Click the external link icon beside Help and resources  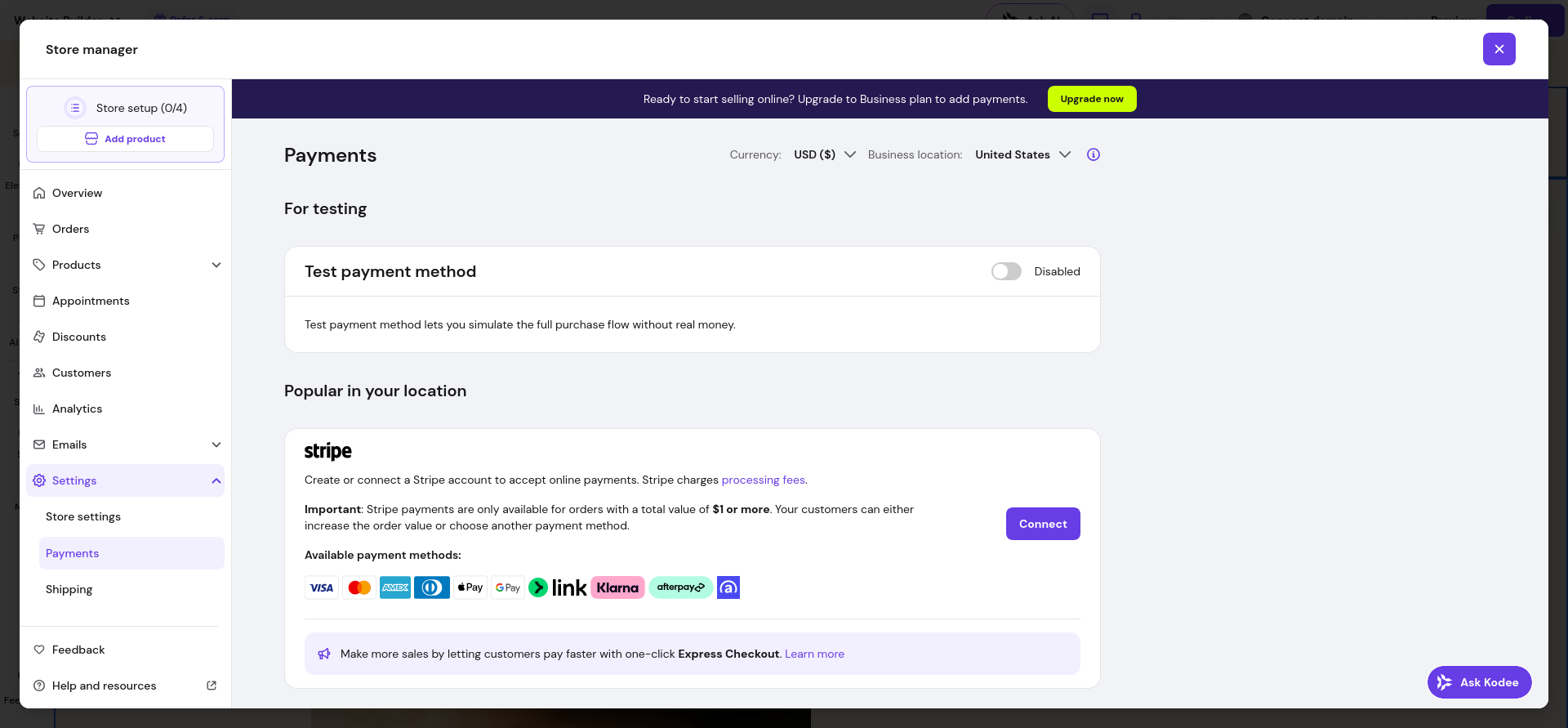(x=212, y=686)
